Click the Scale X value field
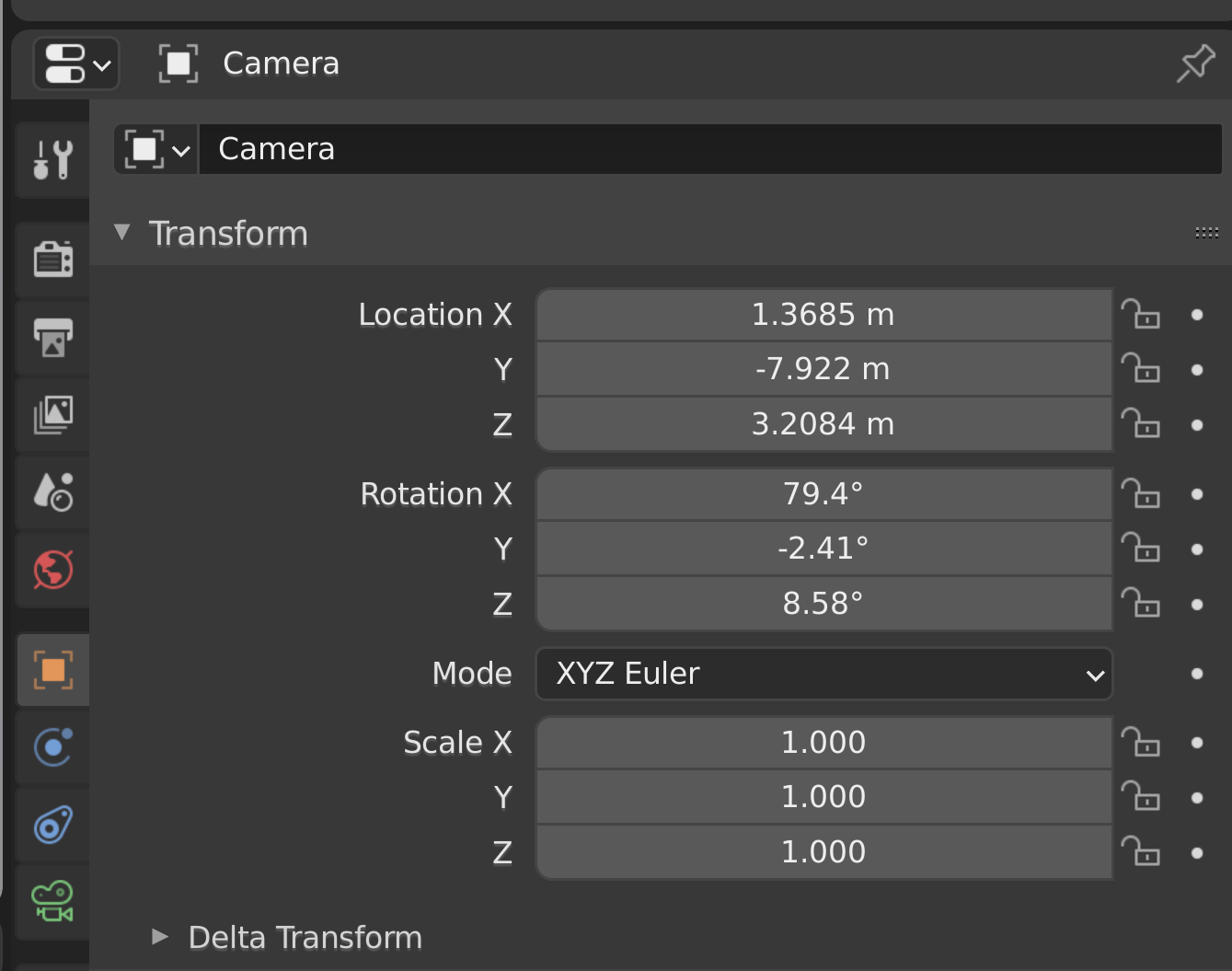Screen dimensions: 1232x971 click(824, 743)
